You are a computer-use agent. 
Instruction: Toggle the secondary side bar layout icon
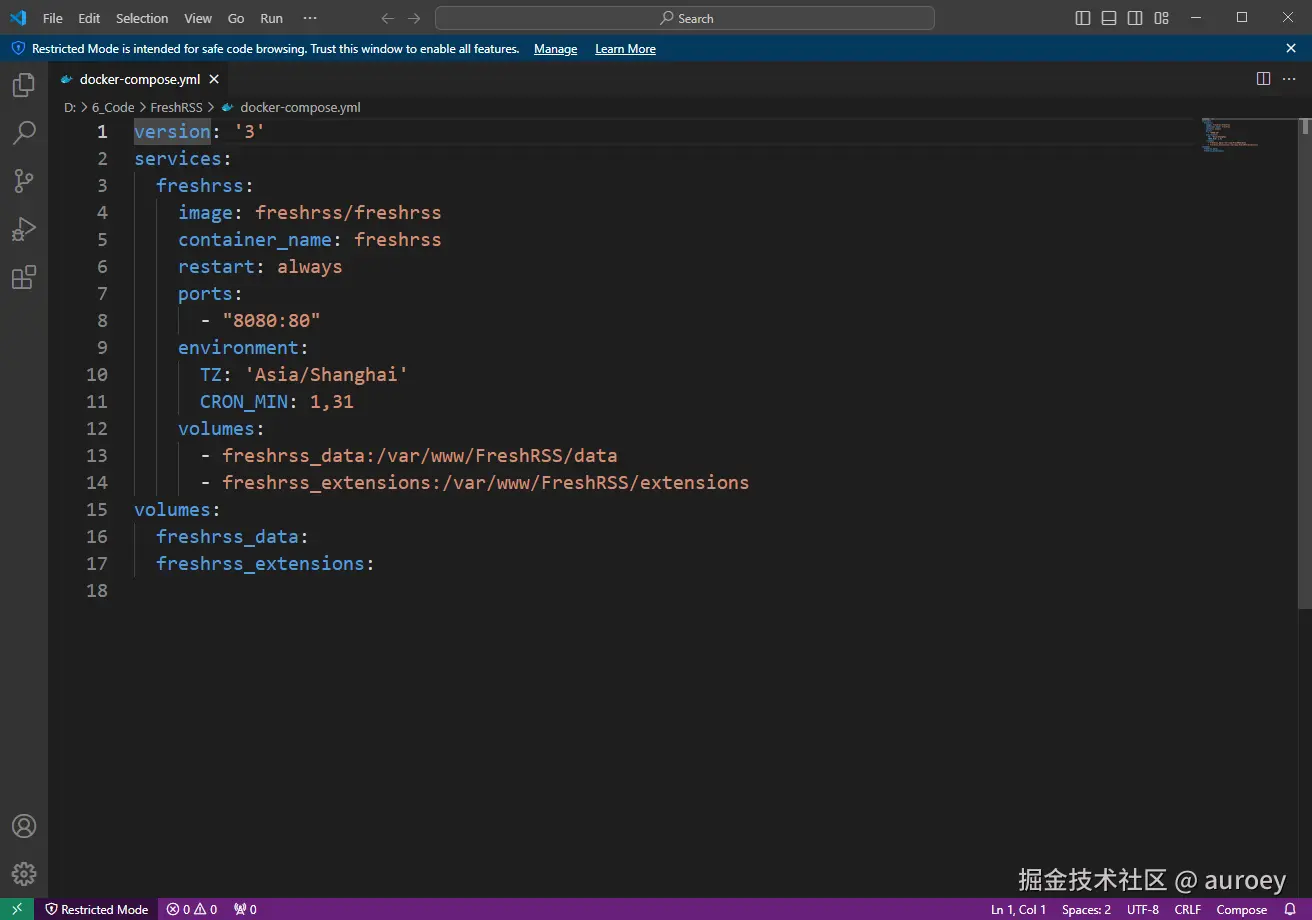1135,18
